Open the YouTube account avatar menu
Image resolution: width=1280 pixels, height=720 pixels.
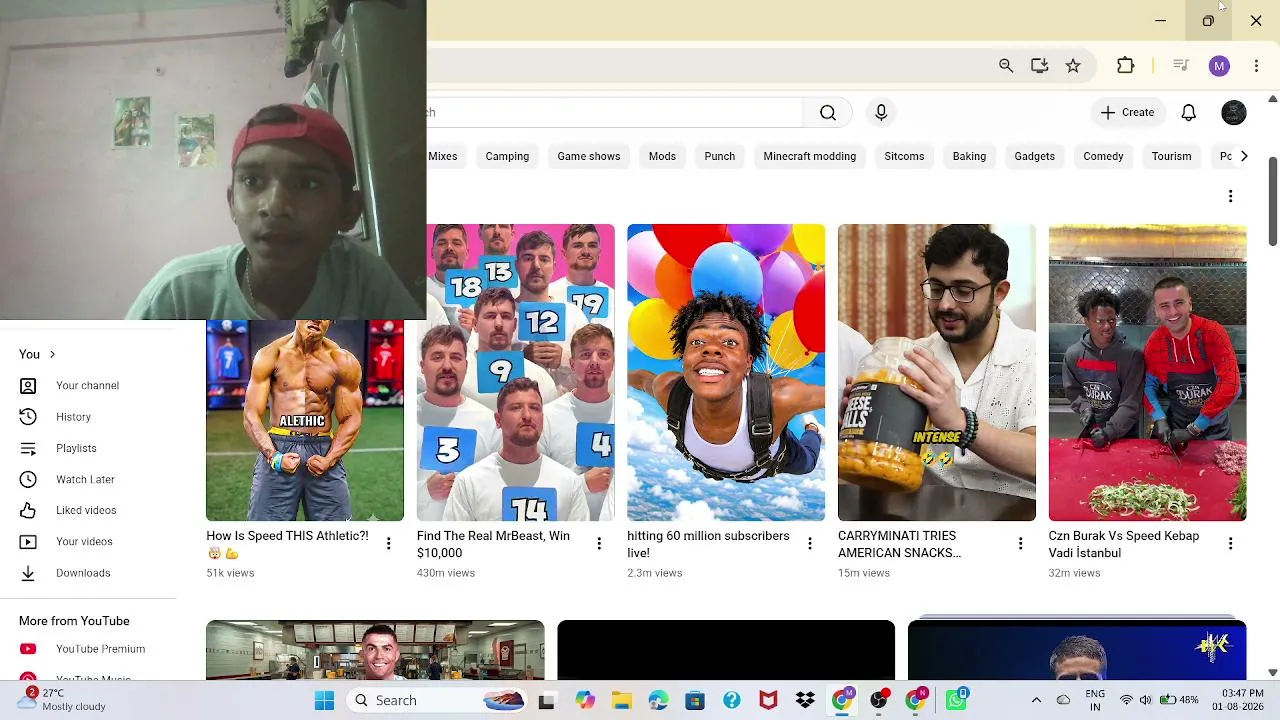[x=1234, y=113]
